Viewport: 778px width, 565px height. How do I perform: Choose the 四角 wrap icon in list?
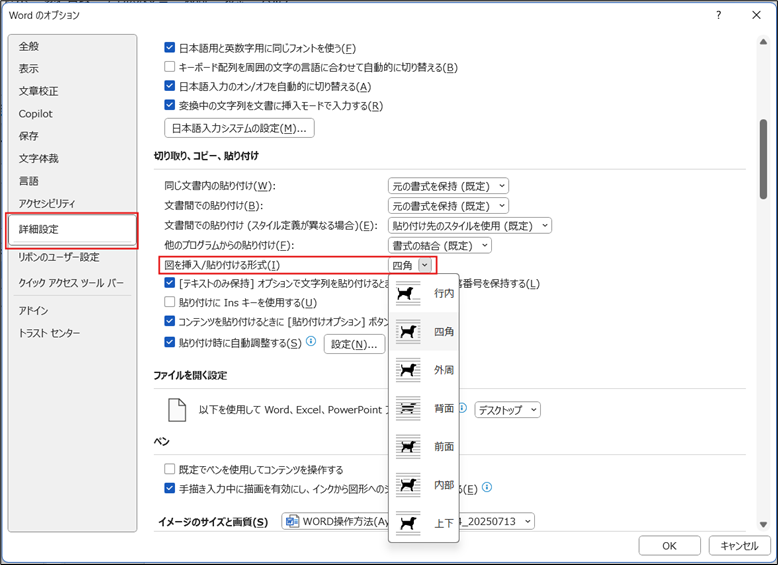point(408,331)
